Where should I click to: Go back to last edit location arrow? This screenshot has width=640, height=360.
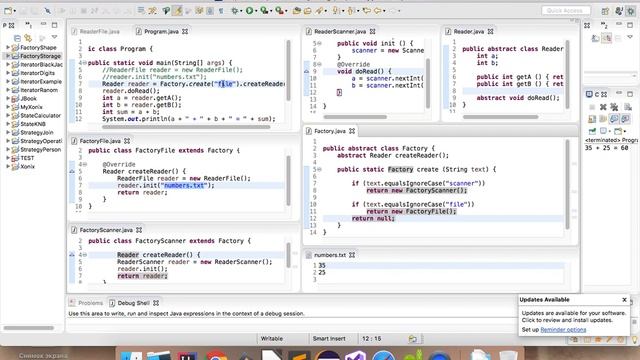367,11
